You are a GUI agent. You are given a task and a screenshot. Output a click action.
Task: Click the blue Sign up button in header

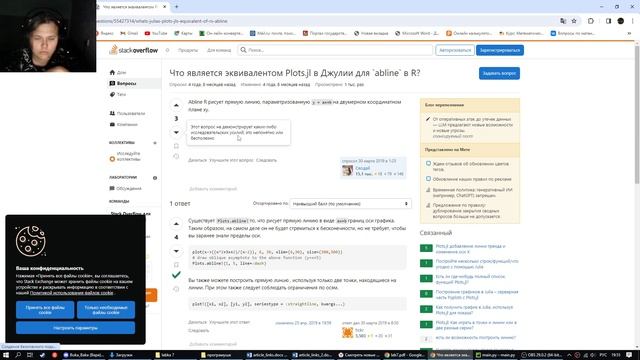500,50
